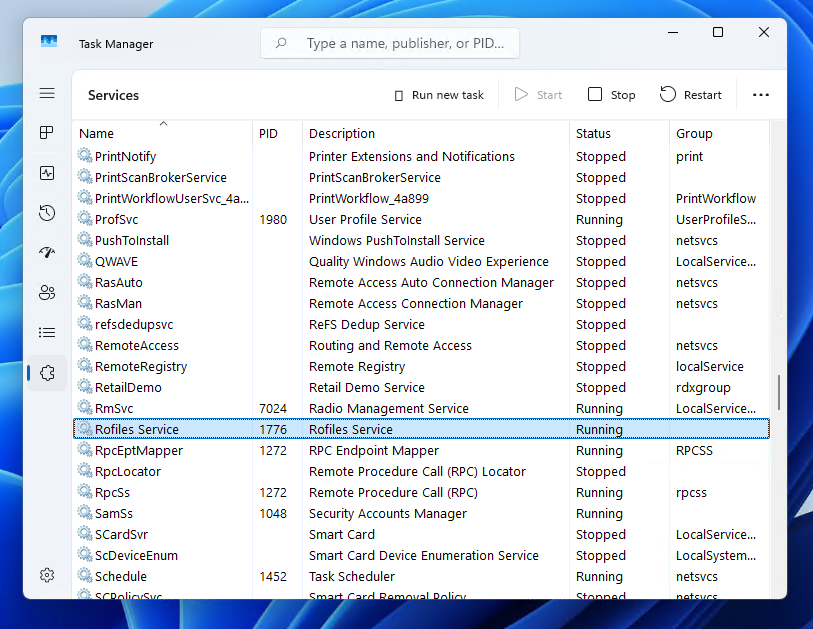Open the Performance page icon

[x=47, y=173]
